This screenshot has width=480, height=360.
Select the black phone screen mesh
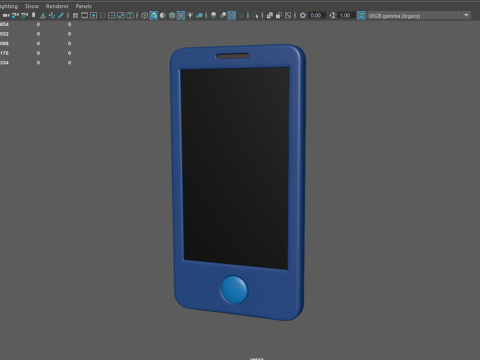[x=235, y=167]
